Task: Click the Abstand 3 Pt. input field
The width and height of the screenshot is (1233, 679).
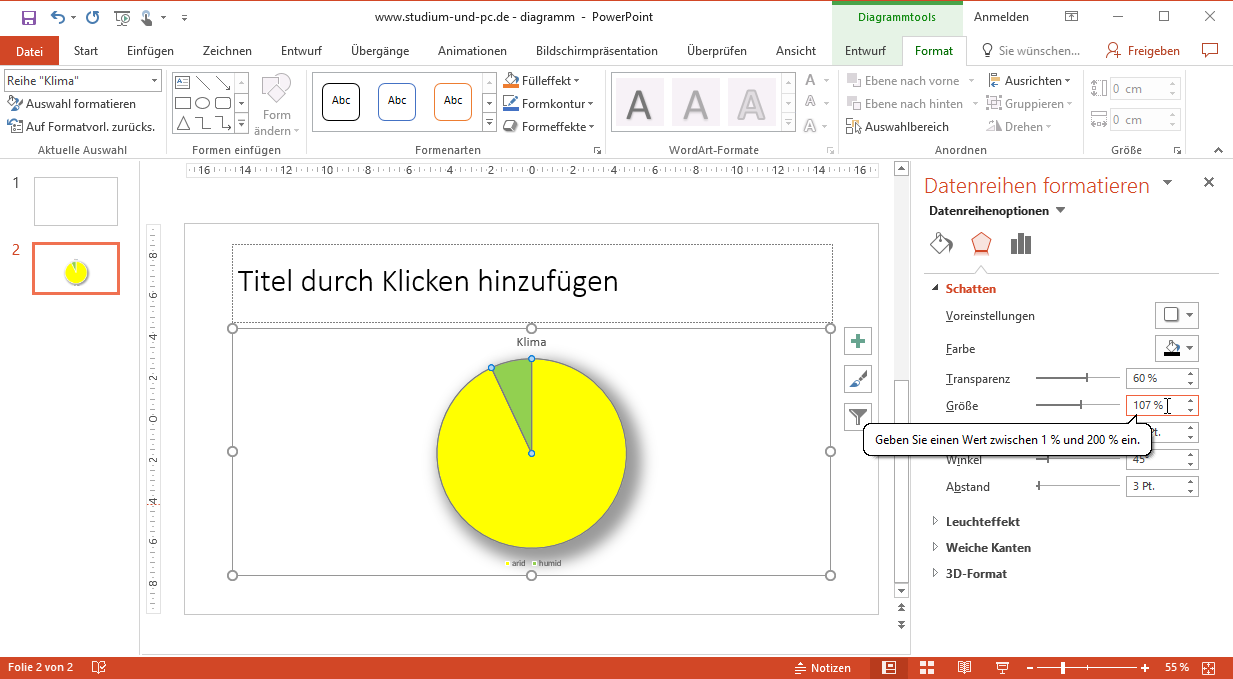Action: pos(1154,486)
